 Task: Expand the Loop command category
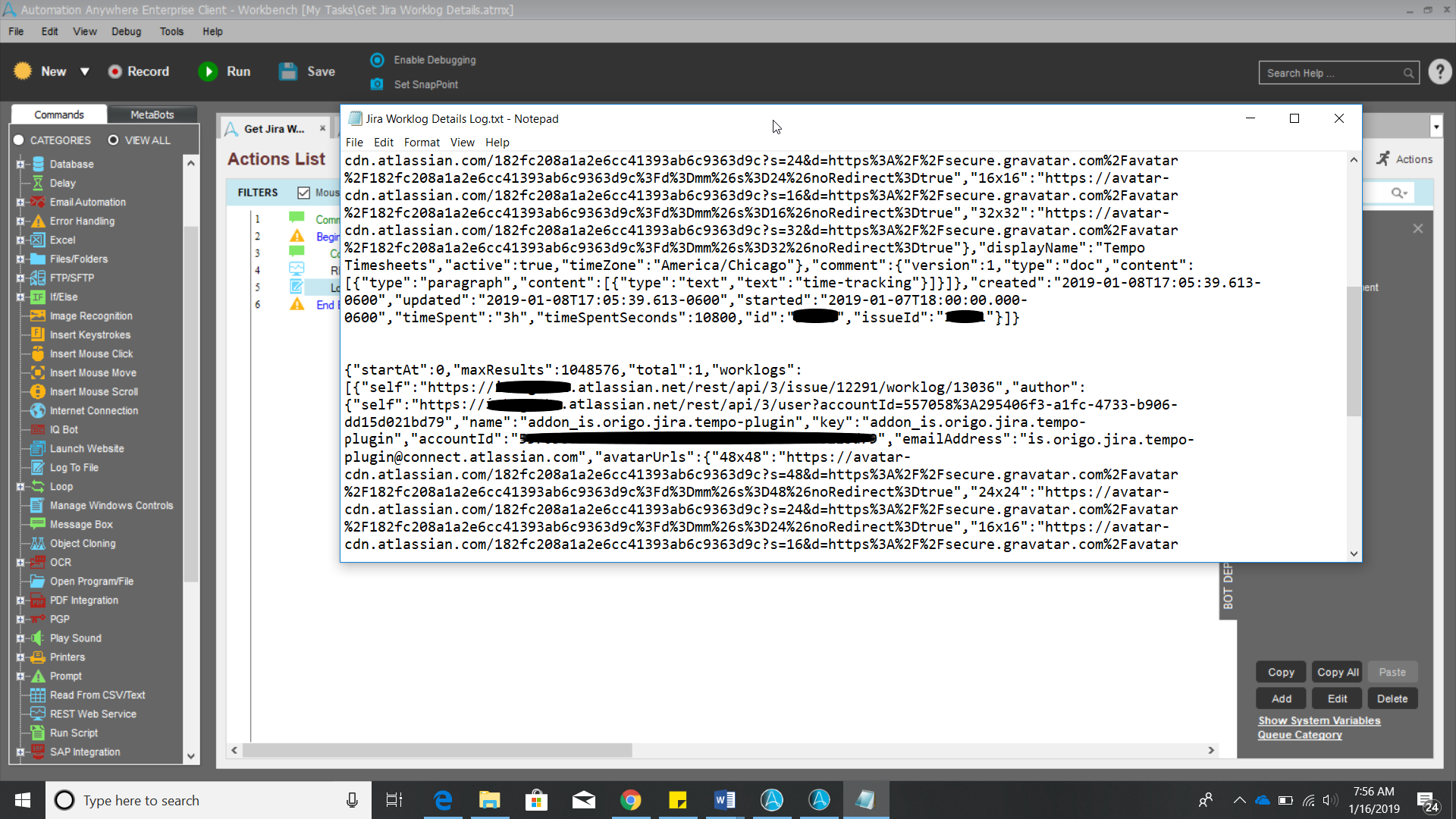[x=20, y=486]
